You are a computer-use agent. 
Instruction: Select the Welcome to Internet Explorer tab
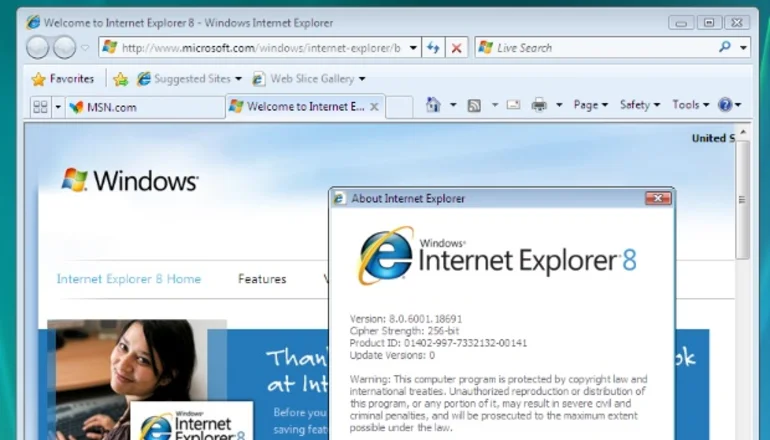(305, 107)
